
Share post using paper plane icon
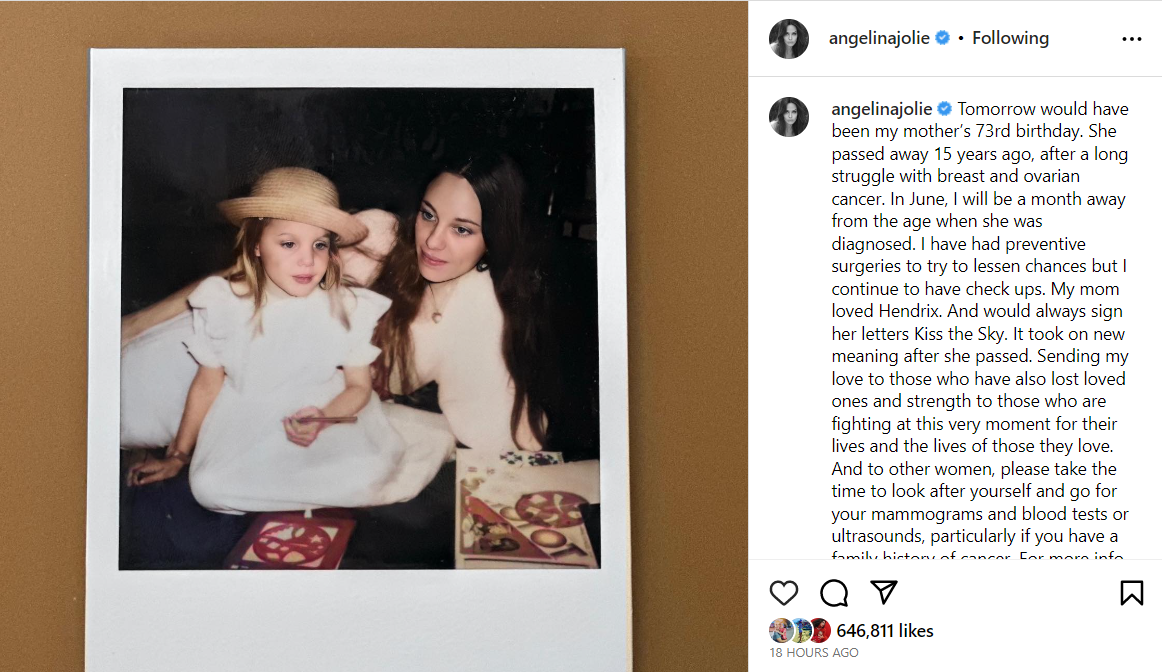pyautogui.click(x=884, y=591)
